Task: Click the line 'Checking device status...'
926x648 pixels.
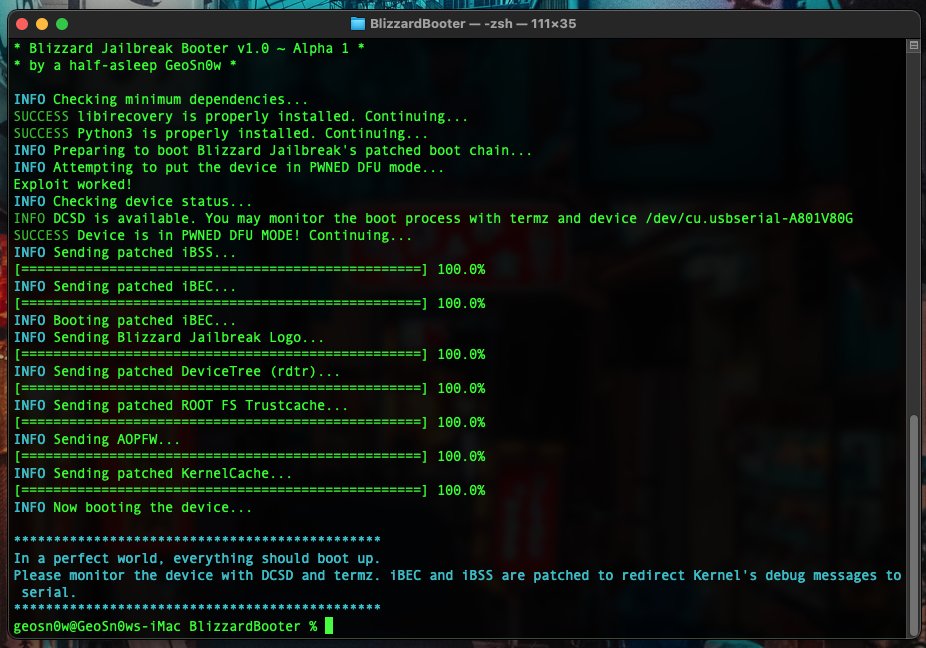Action: (152, 201)
